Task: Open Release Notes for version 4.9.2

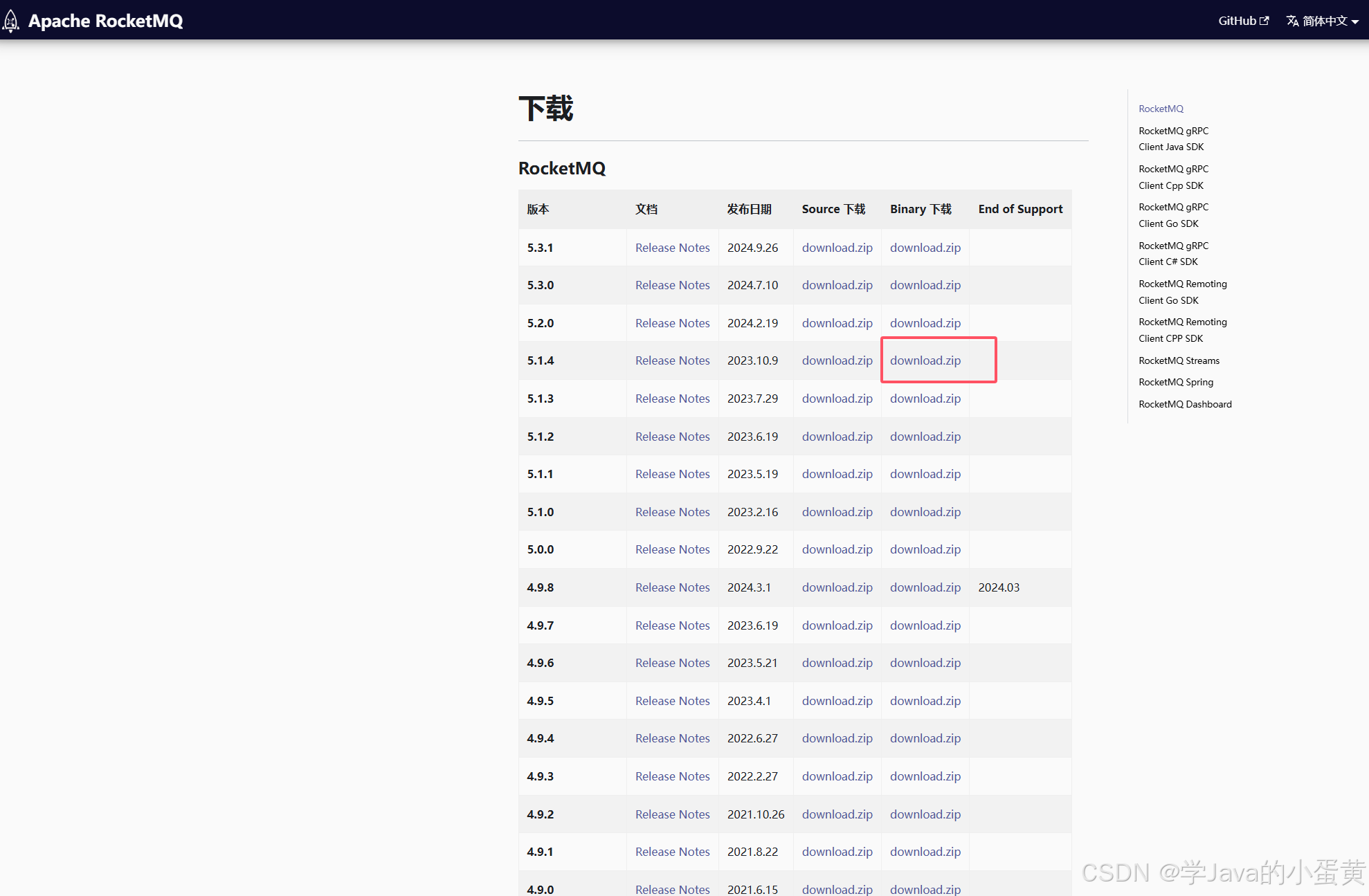Action: pyautogui.click(x=672, y=814)
